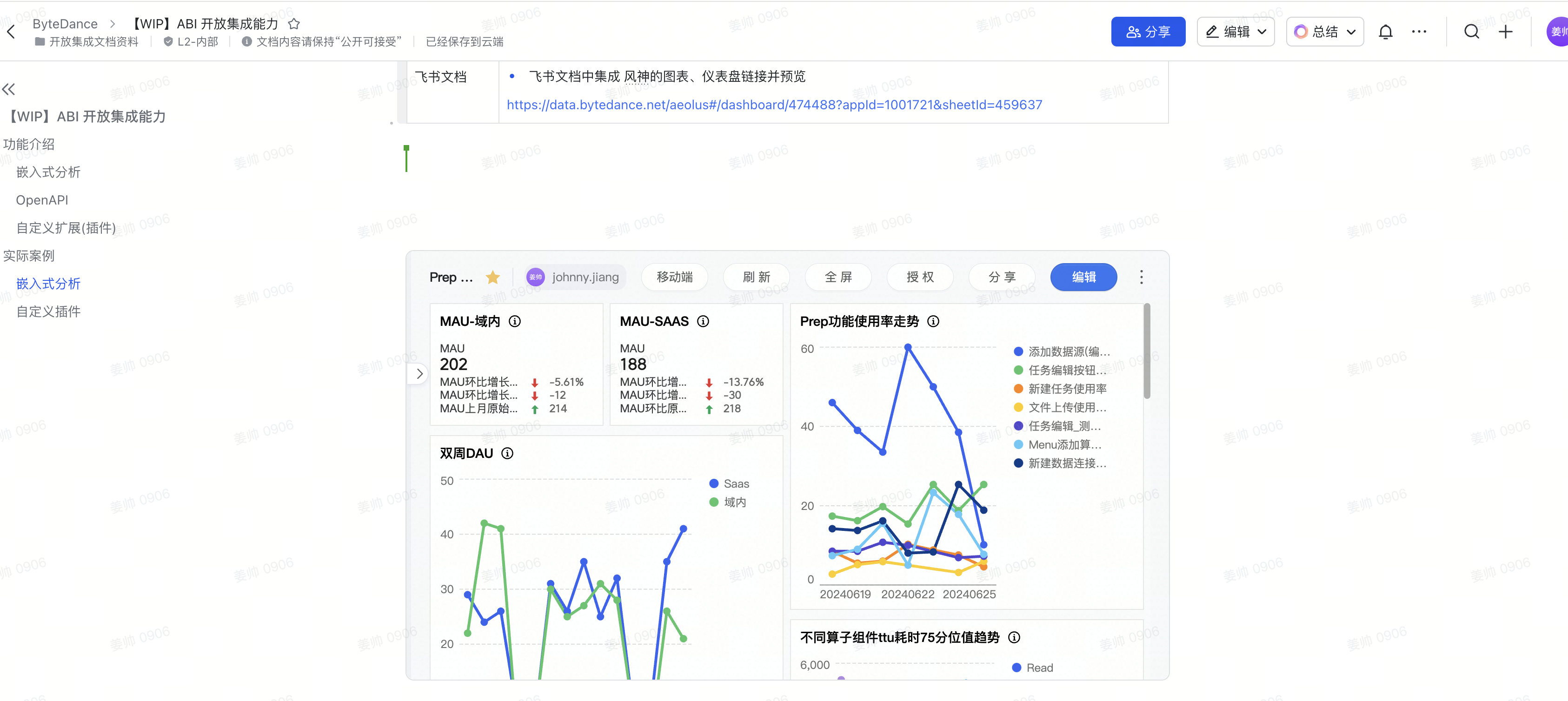The image size is (1568, 701).
Task: Click the Read legend in ttu chart
Action: [x=1032, y=668]
